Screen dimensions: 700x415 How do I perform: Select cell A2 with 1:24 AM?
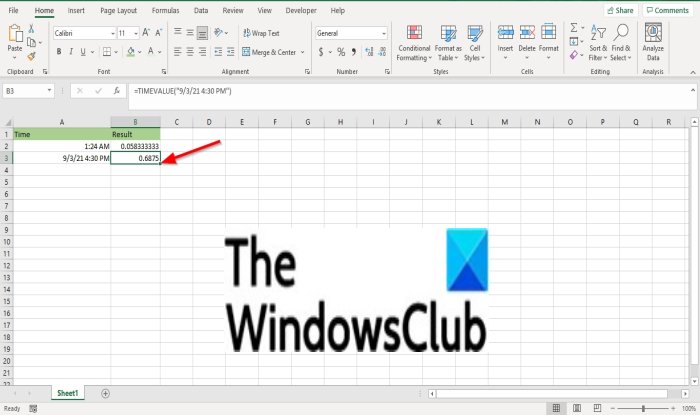[x=62, y=146]
